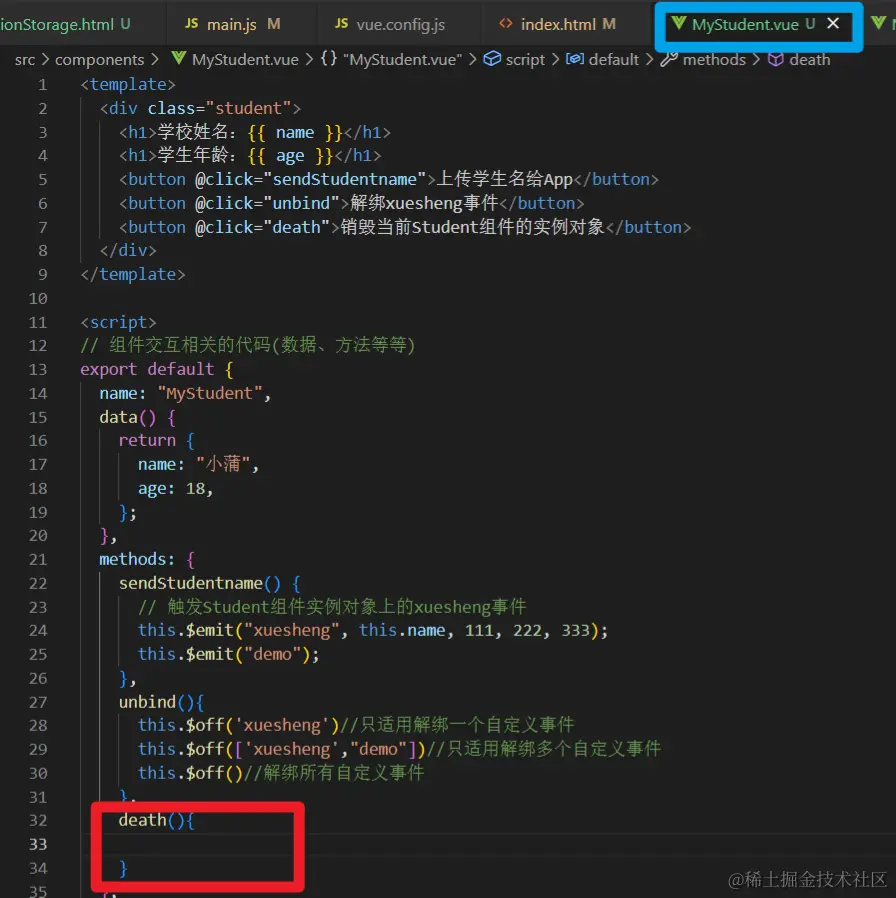Click the cube icon before script
This screenshot has width=896, height=898.
492,59
